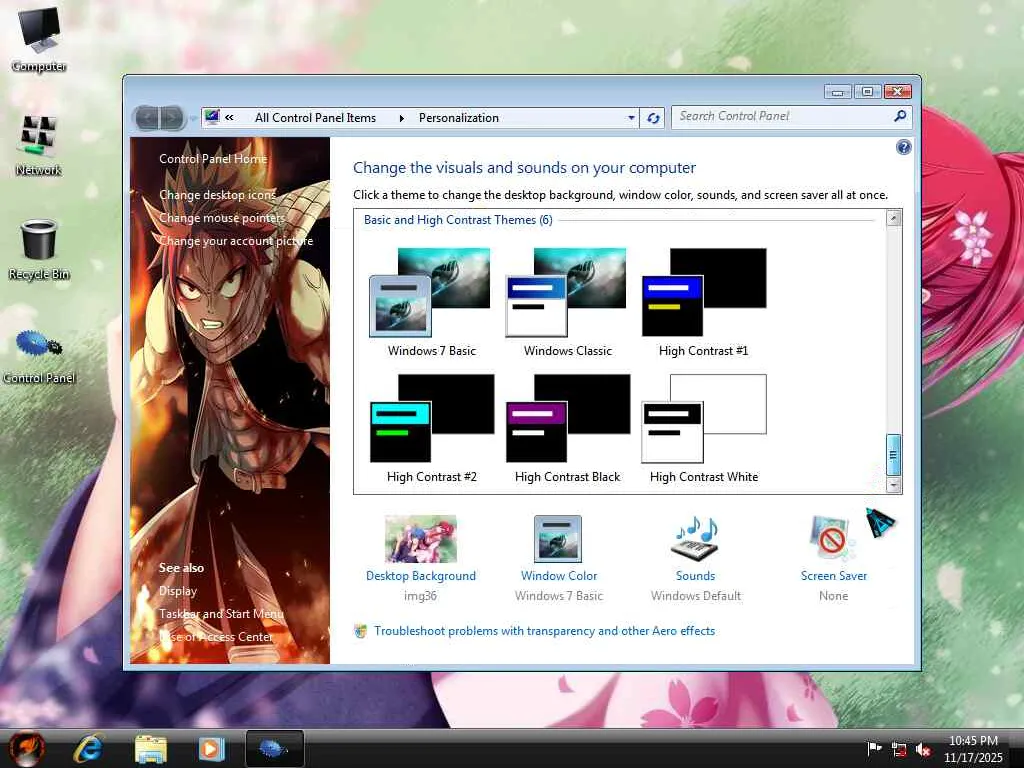Open the Computer desktop icon
This screenshot has width=1024, height=768.
pyautogui.click(x=39, y=39)
